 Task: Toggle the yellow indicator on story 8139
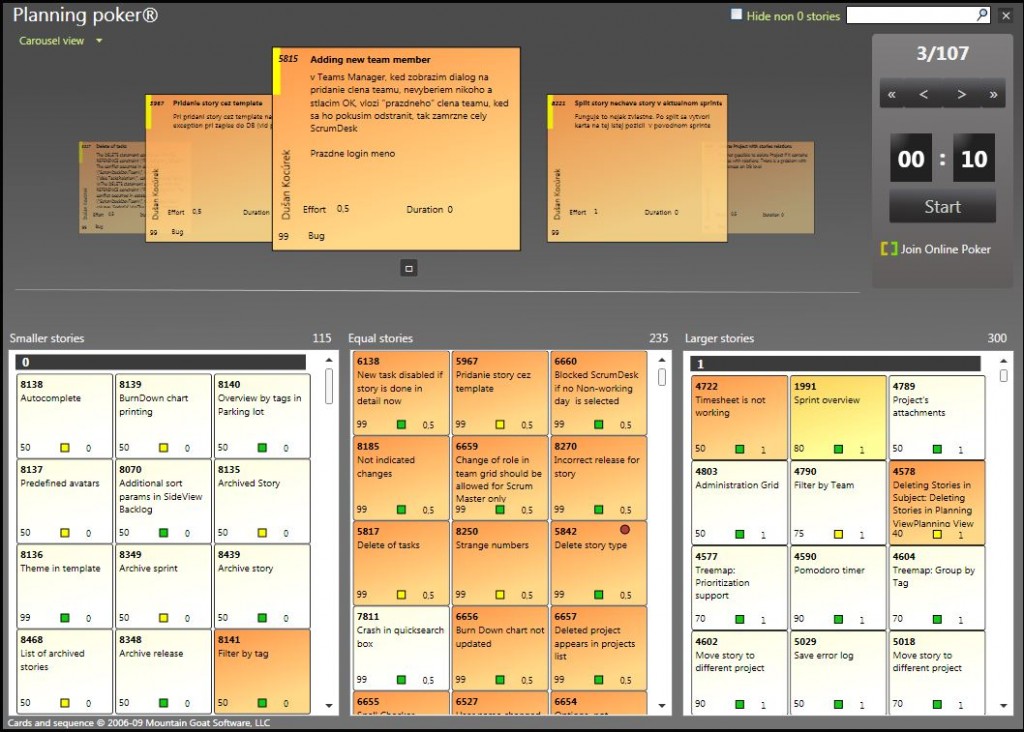[x=163, y=447]
